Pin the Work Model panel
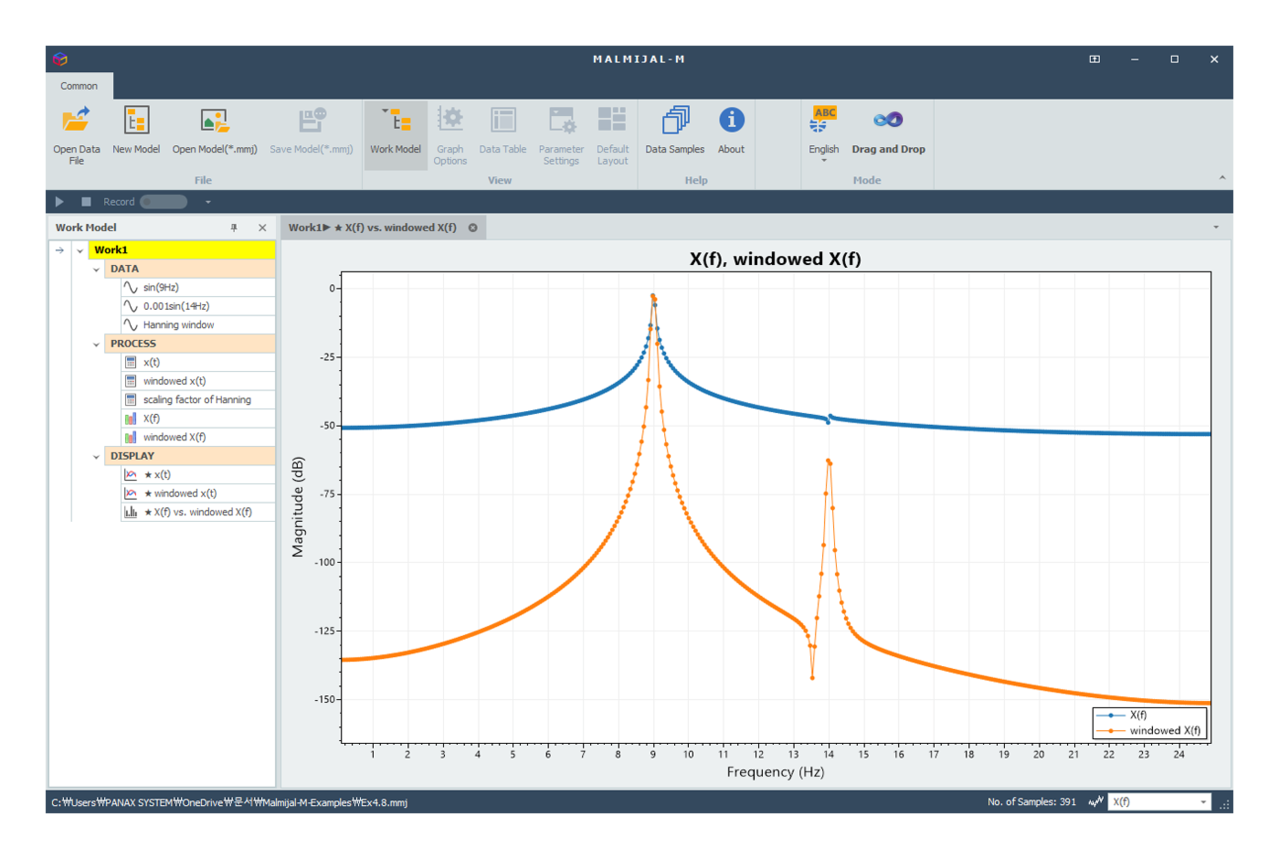Image resolution: width=1279 pixels, height=859 pixels. 235,228
